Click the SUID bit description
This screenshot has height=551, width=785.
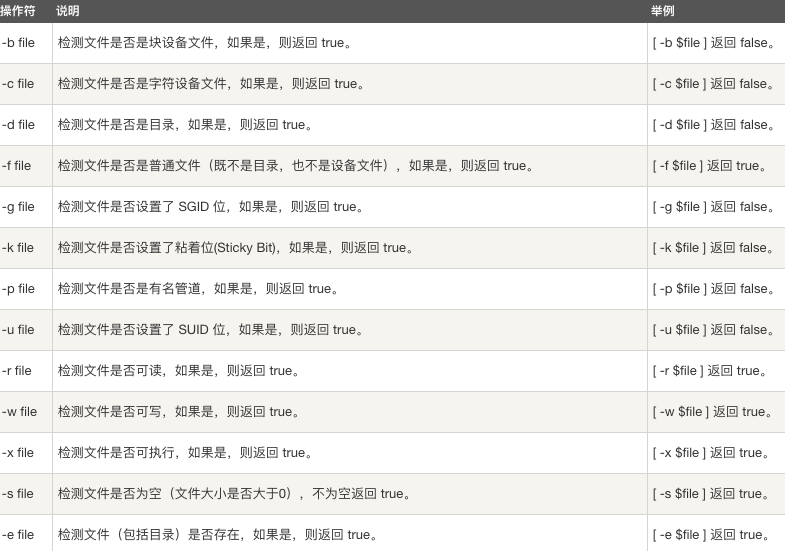211,330
